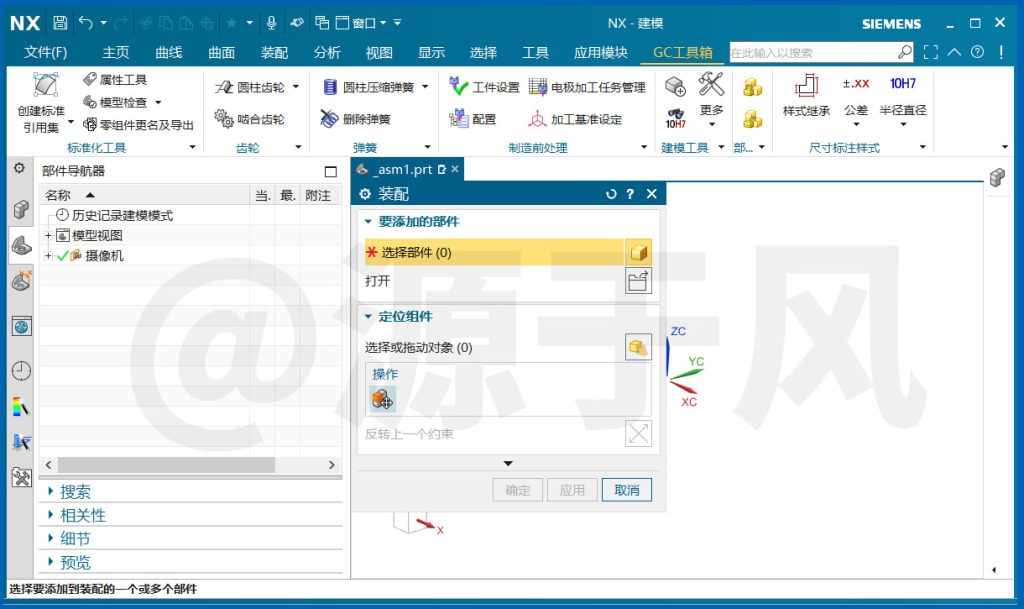Click the 选择部件 cube icon

[x=639, y=253]
